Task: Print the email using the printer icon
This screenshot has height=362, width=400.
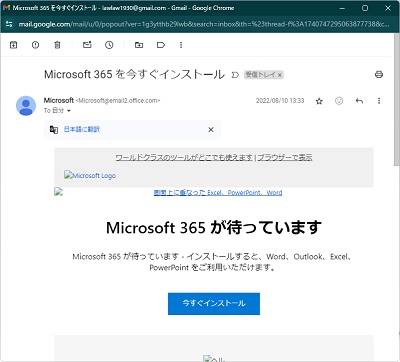Action: (379, 74)
